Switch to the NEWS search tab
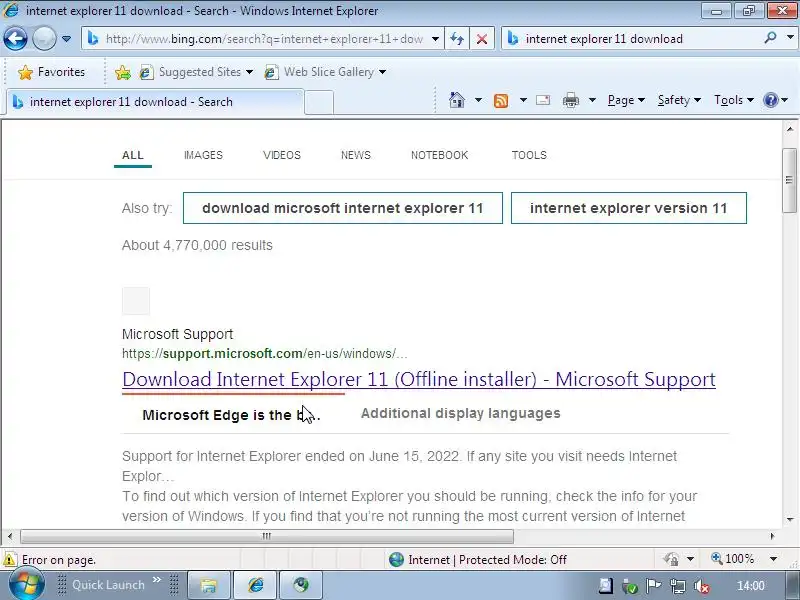 356,155
